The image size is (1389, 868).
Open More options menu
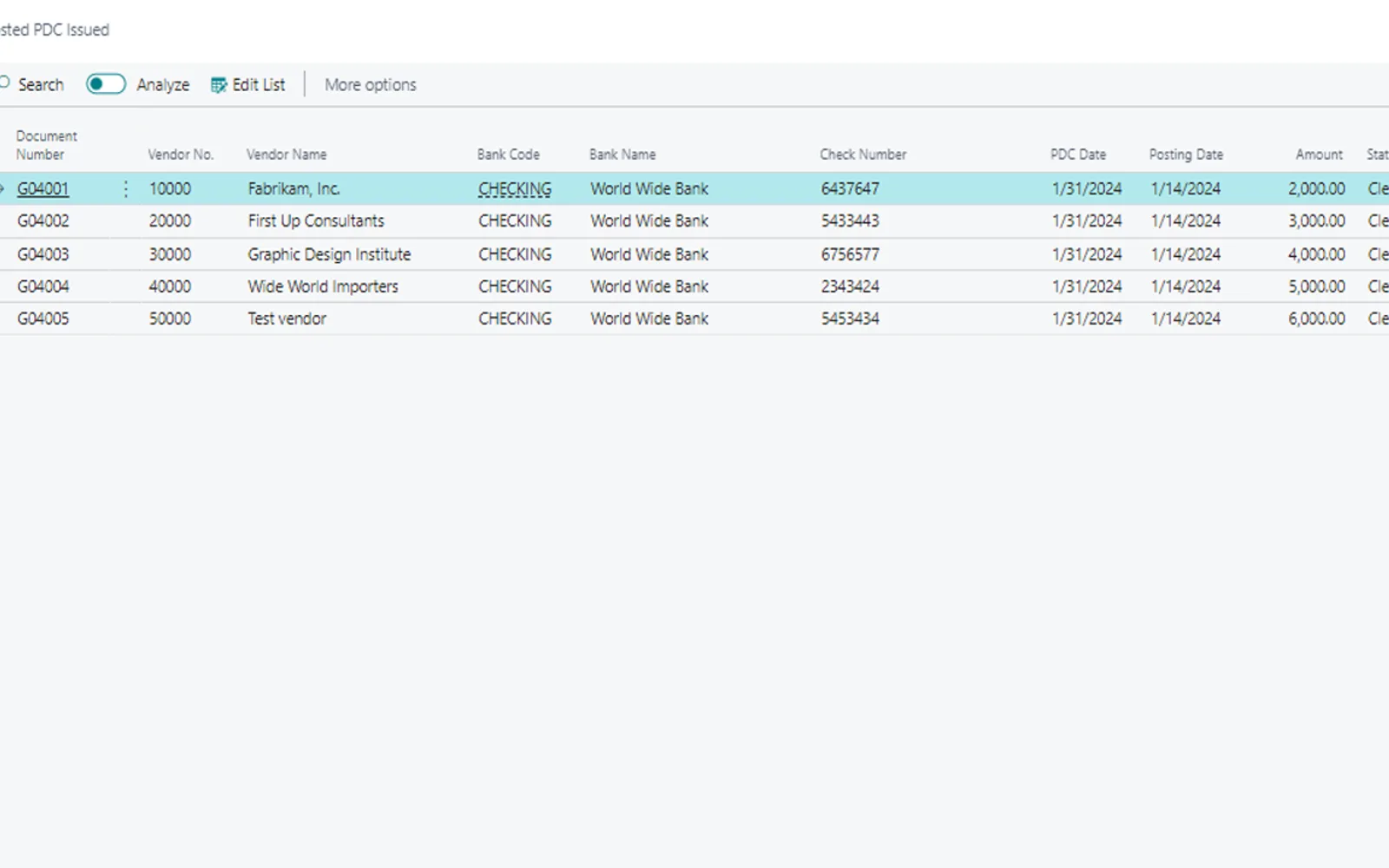pos(371,85)
